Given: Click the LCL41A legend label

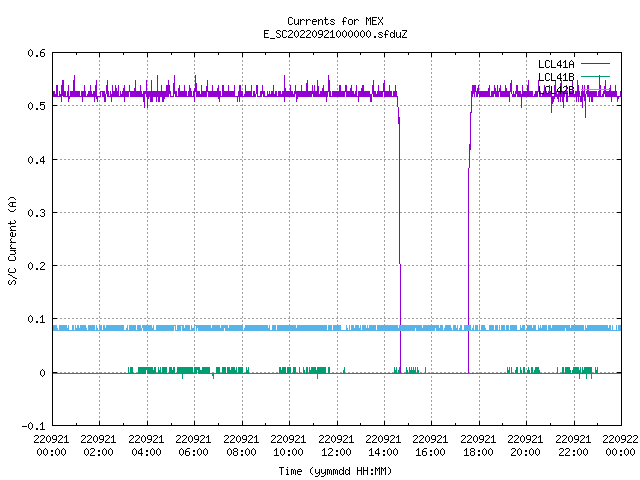Looking at the screenshot, I should coord(556,64).
